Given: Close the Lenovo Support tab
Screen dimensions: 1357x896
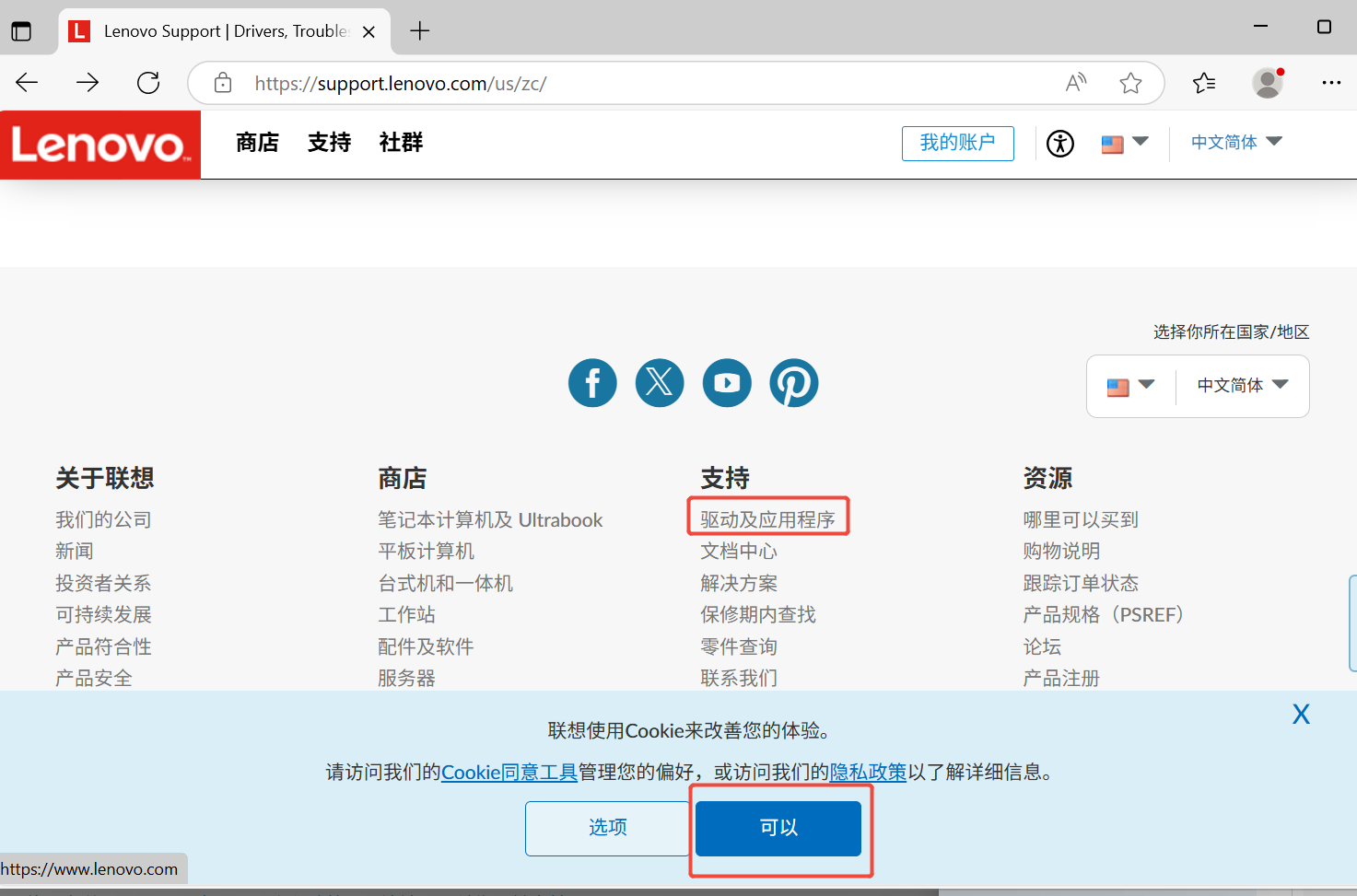Looking at the screenshot, I should pos(368,31).
